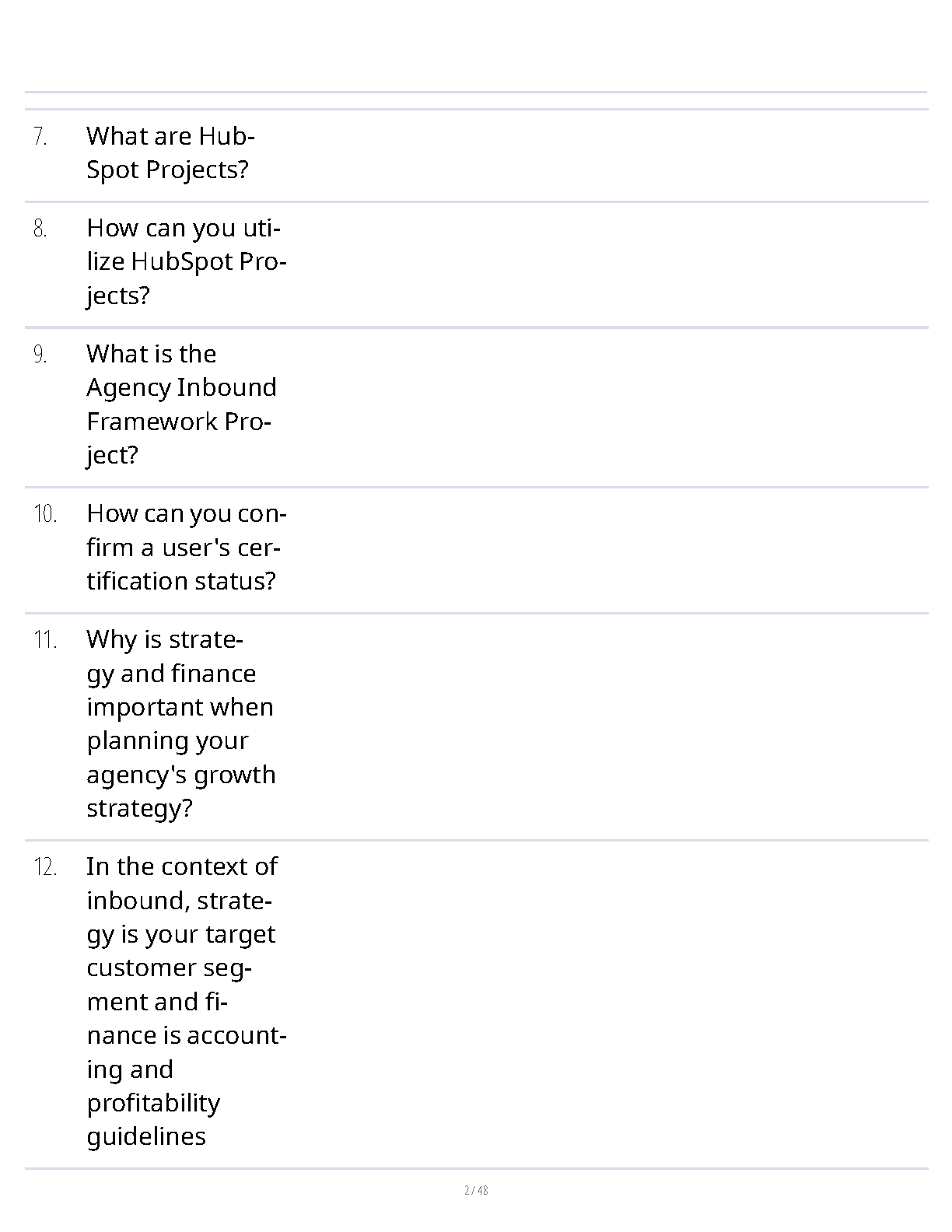Screen dimensions: 952x1232
Task: Select the Agency Inbound Framework Project question
Action: pos(181,404)
